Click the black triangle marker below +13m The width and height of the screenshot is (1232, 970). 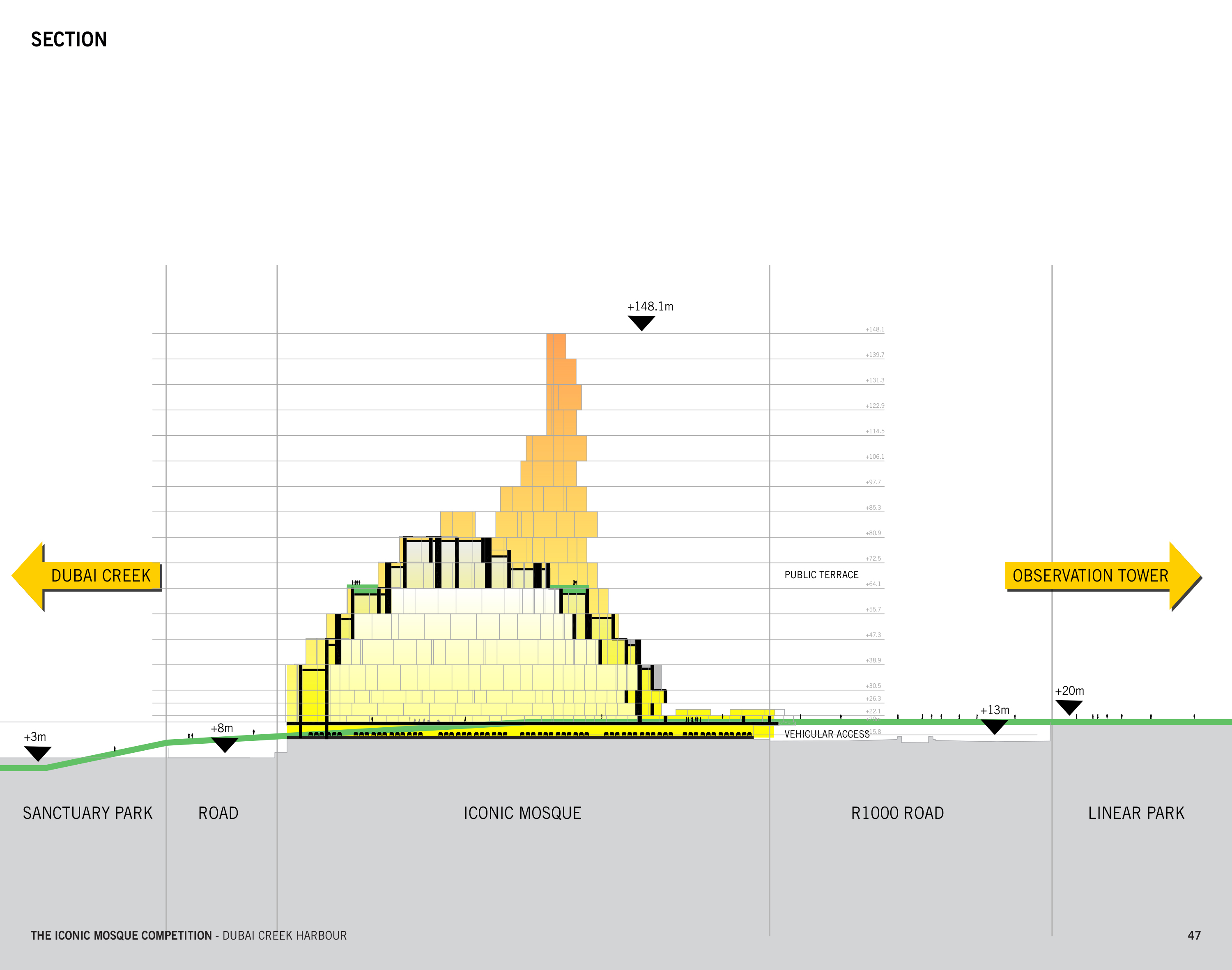tap(994, 727)
